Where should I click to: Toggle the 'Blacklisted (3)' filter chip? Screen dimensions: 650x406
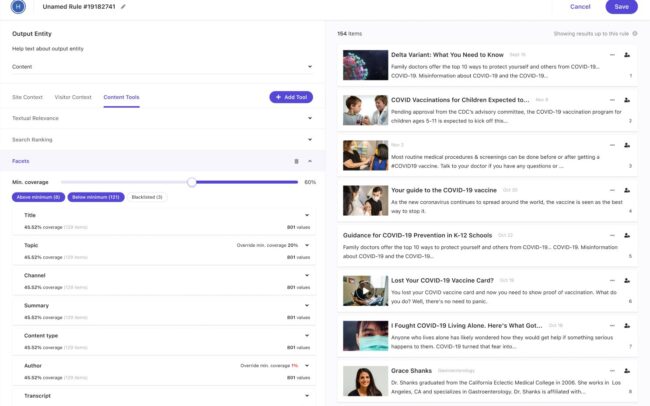coord(146,197)
